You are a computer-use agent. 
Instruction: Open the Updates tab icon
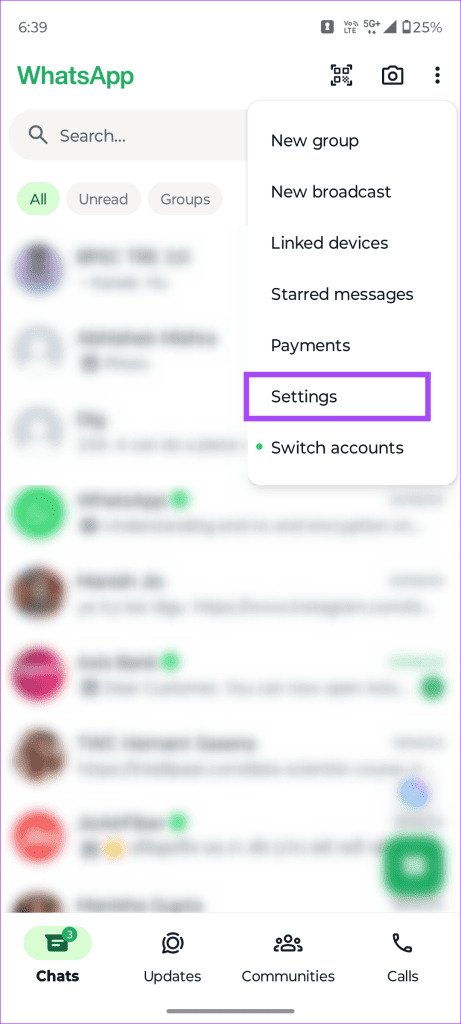[172, 944]
